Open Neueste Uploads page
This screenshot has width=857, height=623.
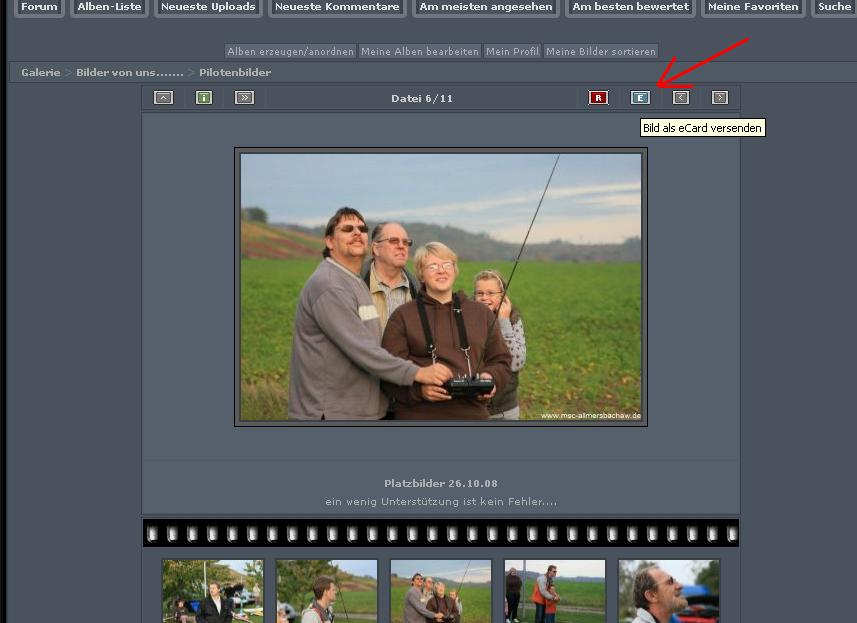pos(208,7)
